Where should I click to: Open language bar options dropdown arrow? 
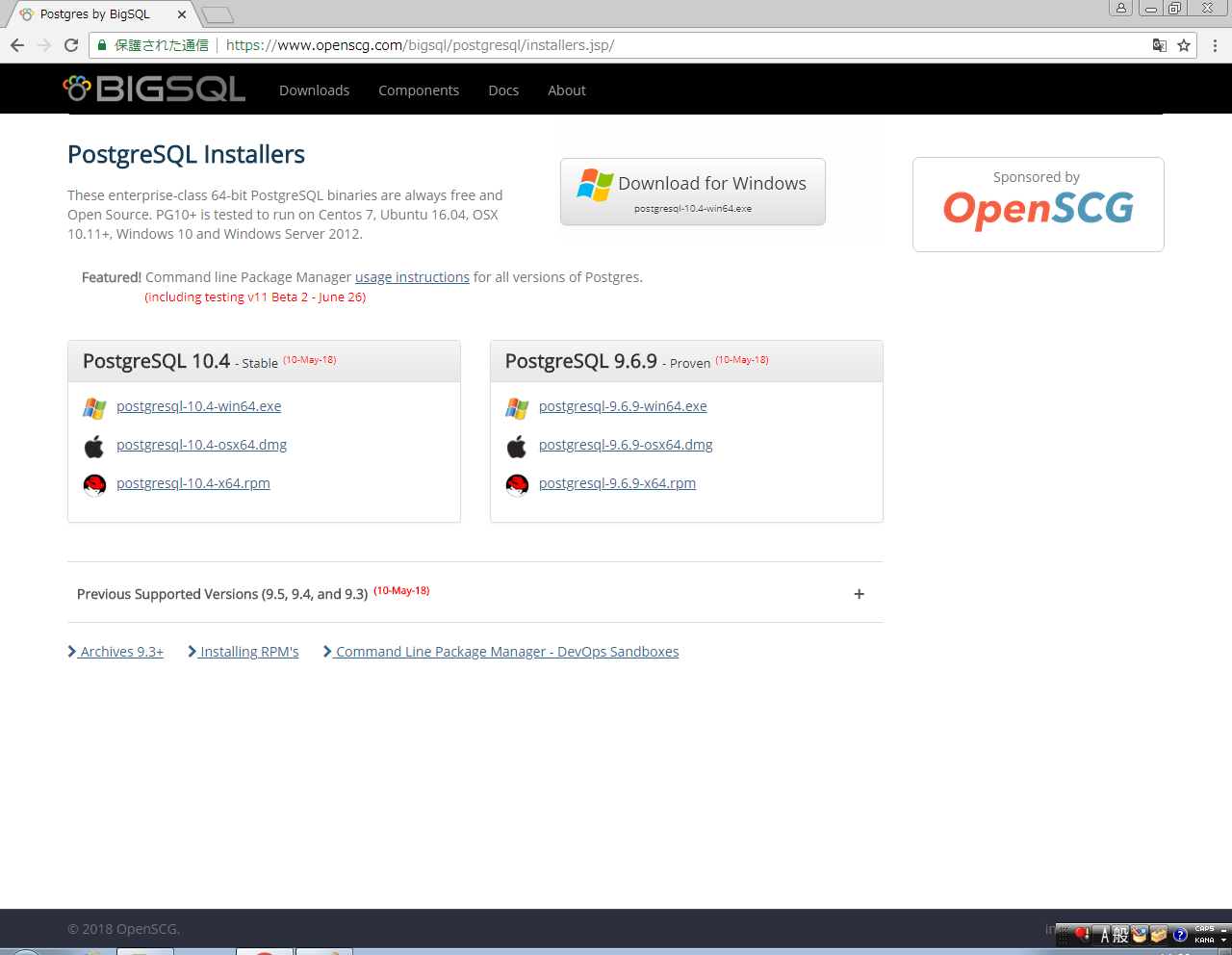(x=1224, y=941)
